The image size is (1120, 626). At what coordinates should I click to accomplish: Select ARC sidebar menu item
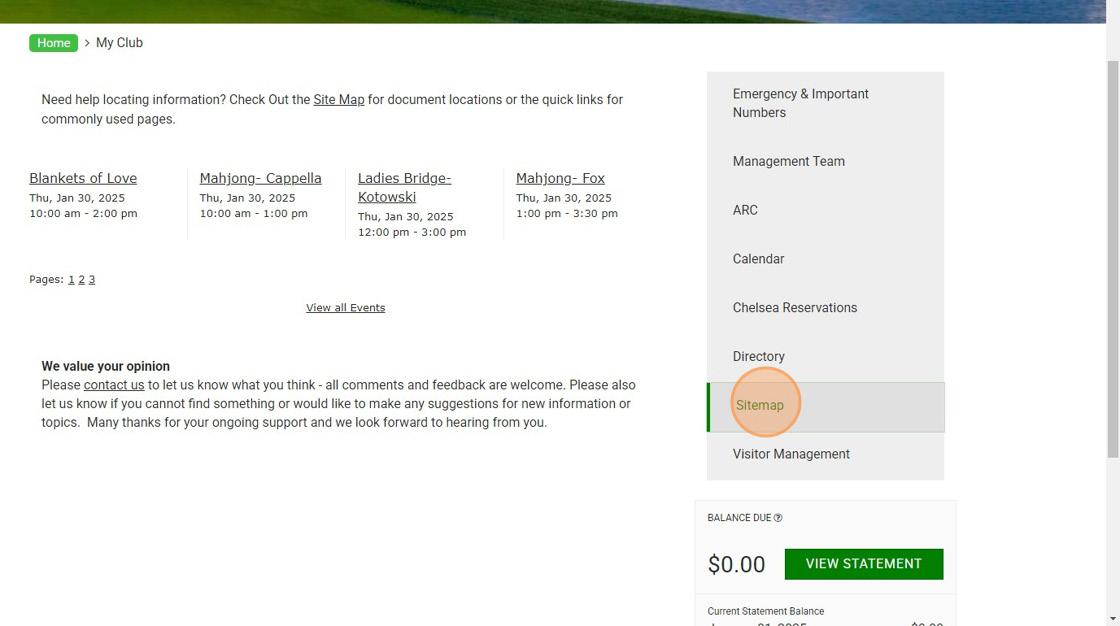(745, 210)
